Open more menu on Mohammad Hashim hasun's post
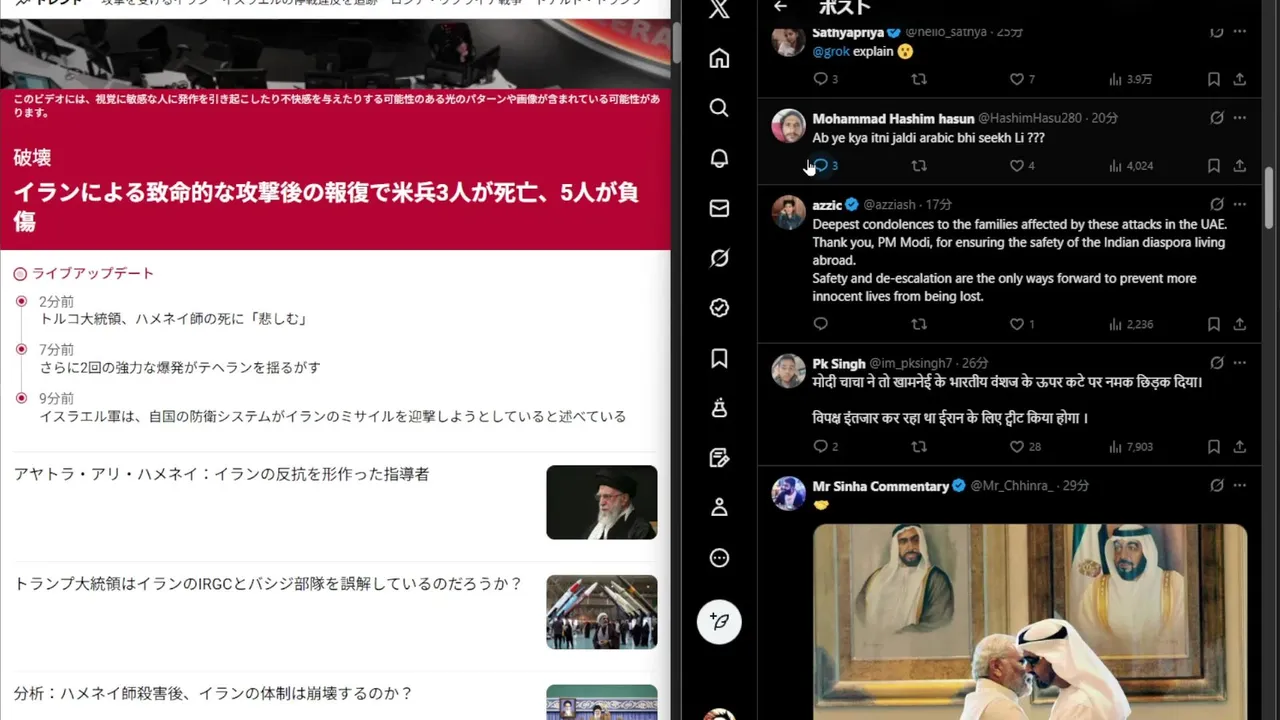The width and height of the screenshot is (1280, 720). (1241, 117)
